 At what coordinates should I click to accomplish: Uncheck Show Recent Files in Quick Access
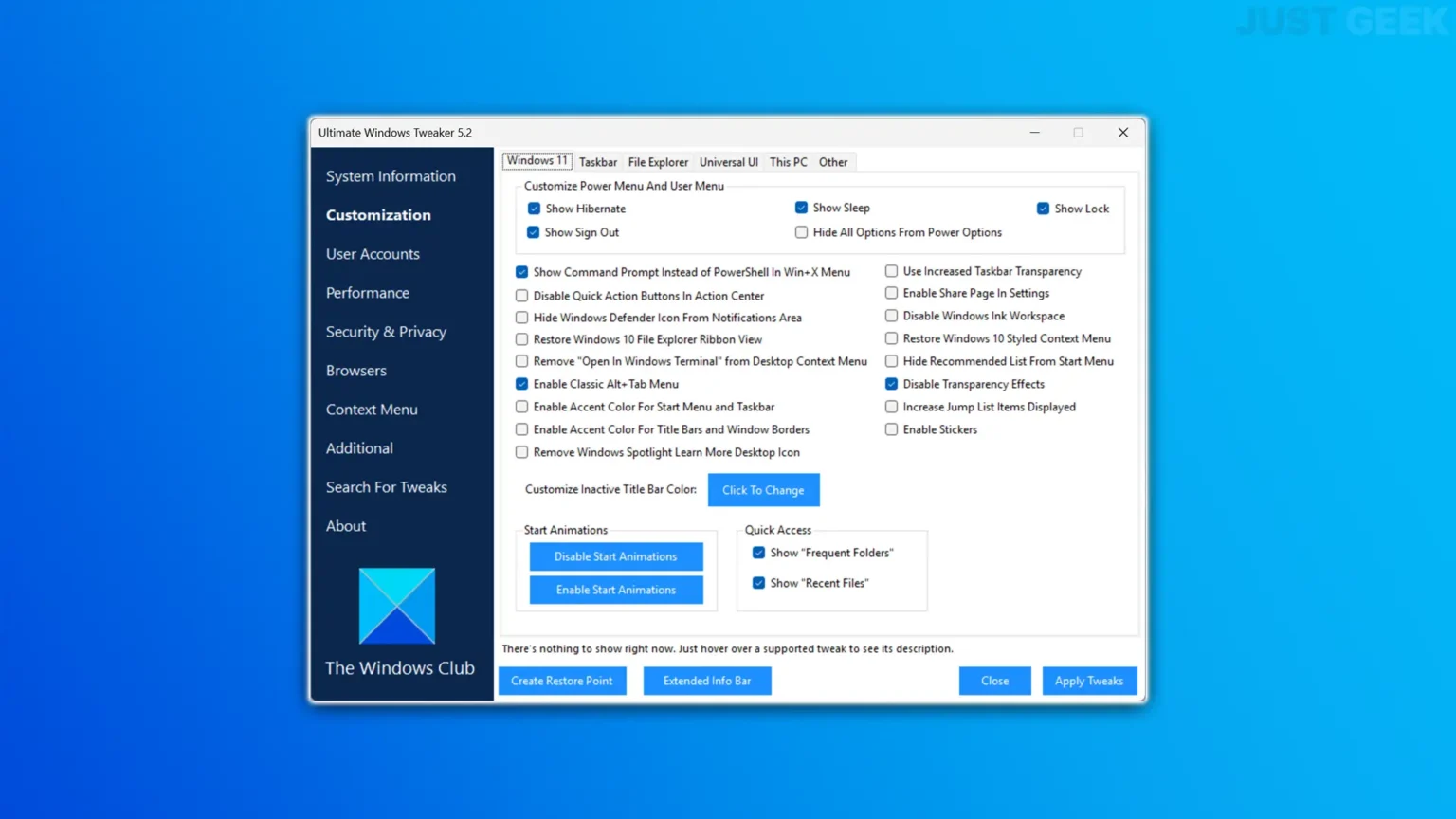coord(758,583)
